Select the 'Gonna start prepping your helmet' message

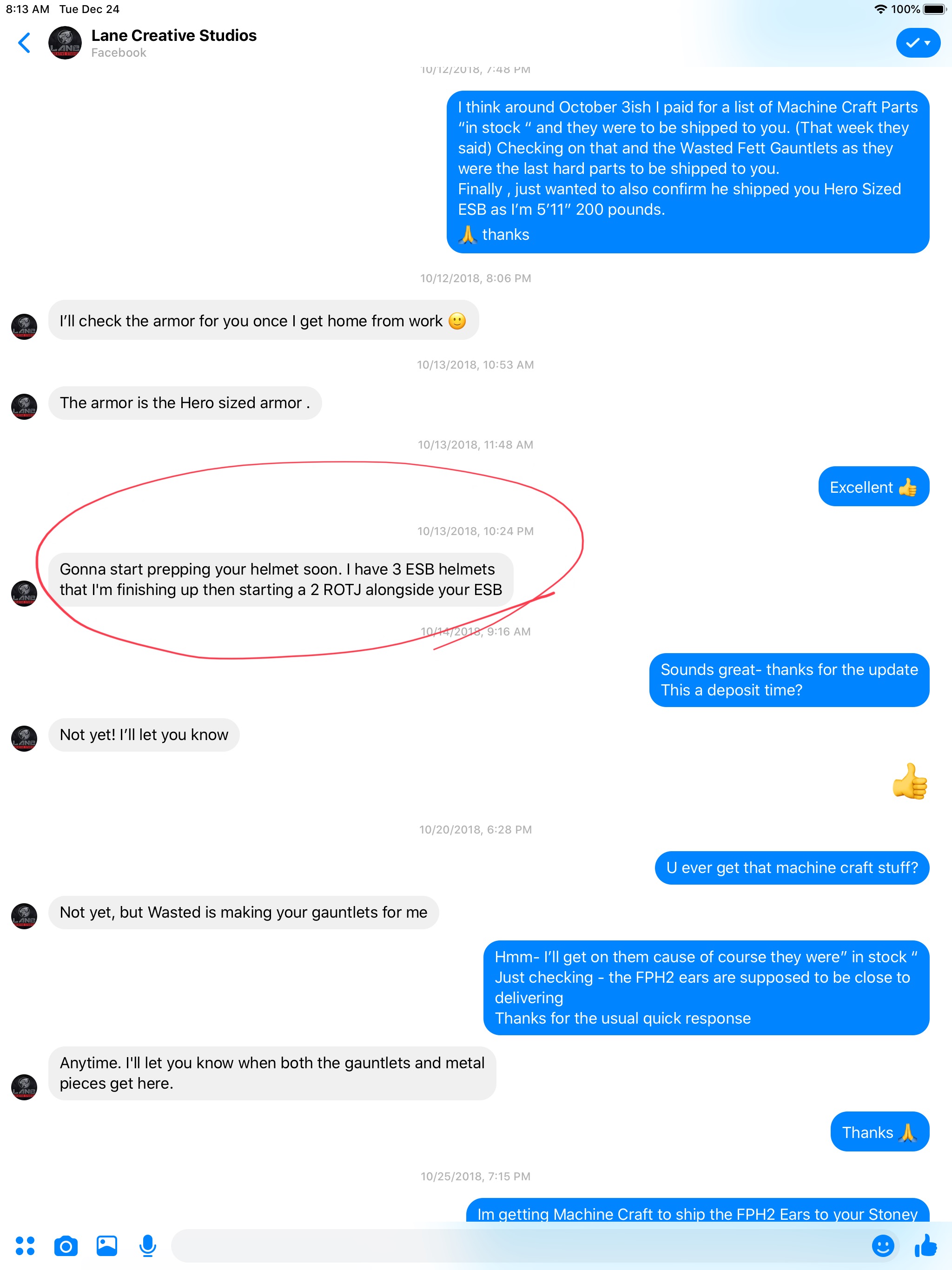tap(281, 579)
